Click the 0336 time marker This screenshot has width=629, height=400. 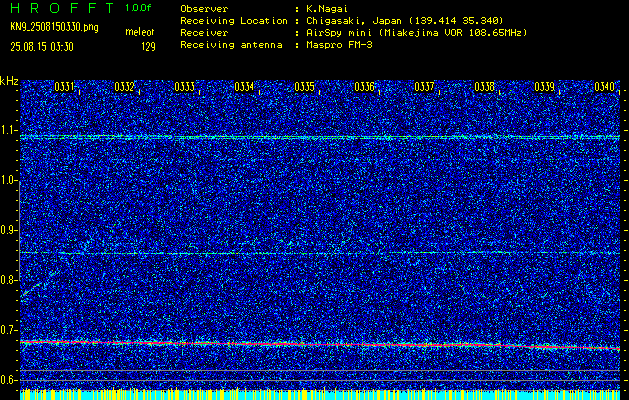[364, 87]
